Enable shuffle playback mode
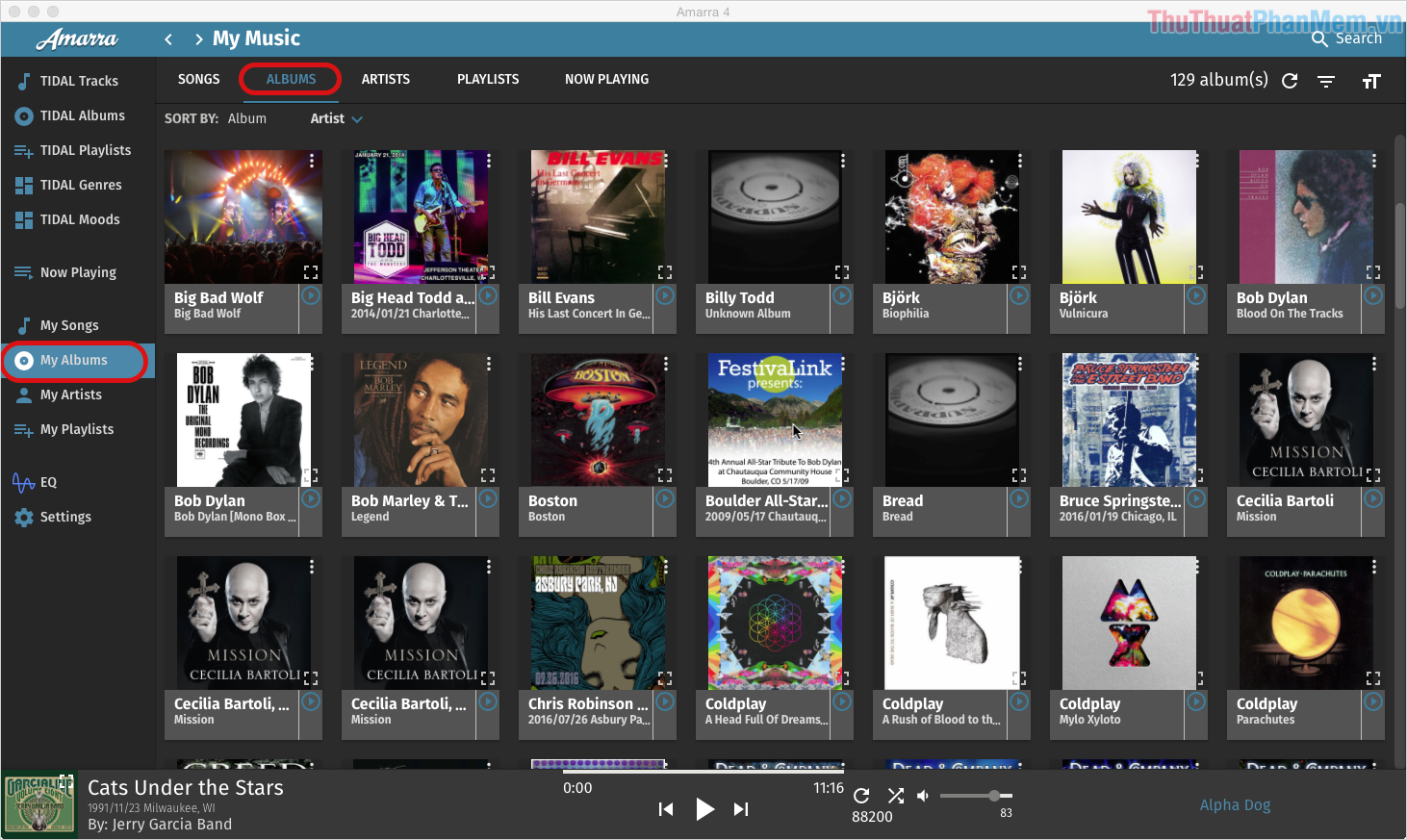Image resolution: width=1407 pixels, height=840 pixels. point(895,796)
